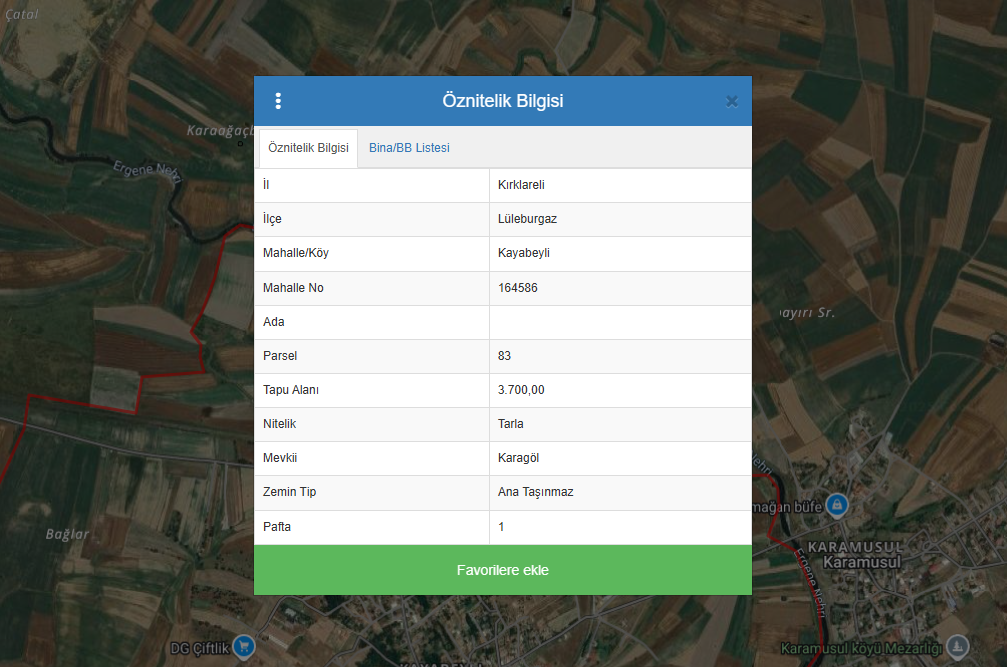The height and width of the screenshot is (667, 1007).
Task: Select the Öznitelik Bilgisi tab
Action: [308, 148]
